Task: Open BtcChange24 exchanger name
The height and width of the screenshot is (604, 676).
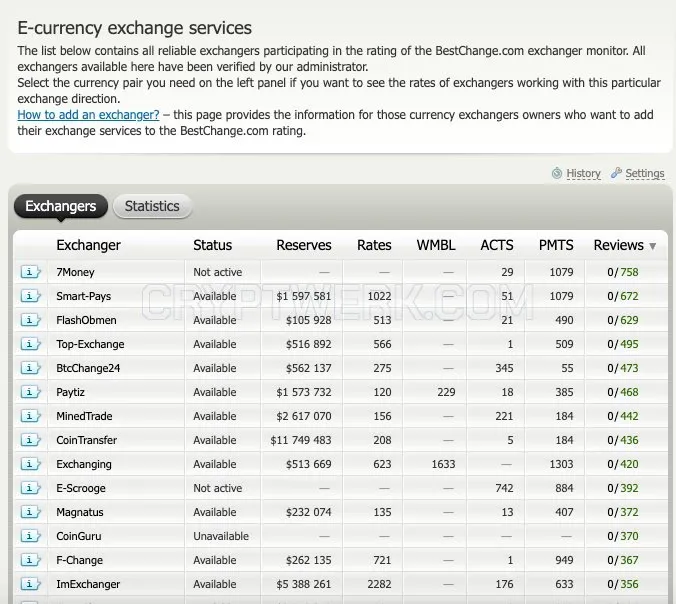Action: pos(88,368)
